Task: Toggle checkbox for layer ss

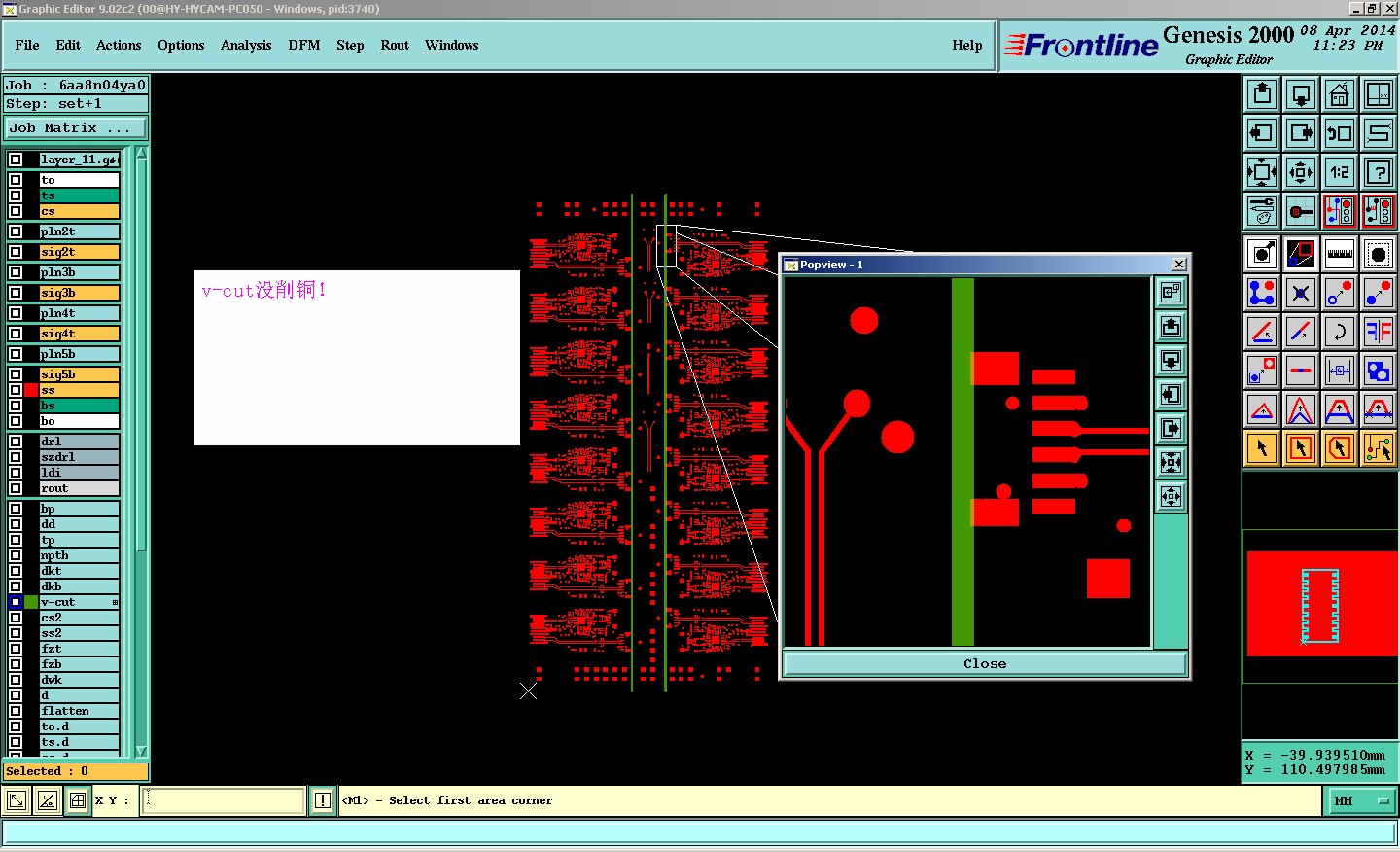Action: [x=16, y=390]
